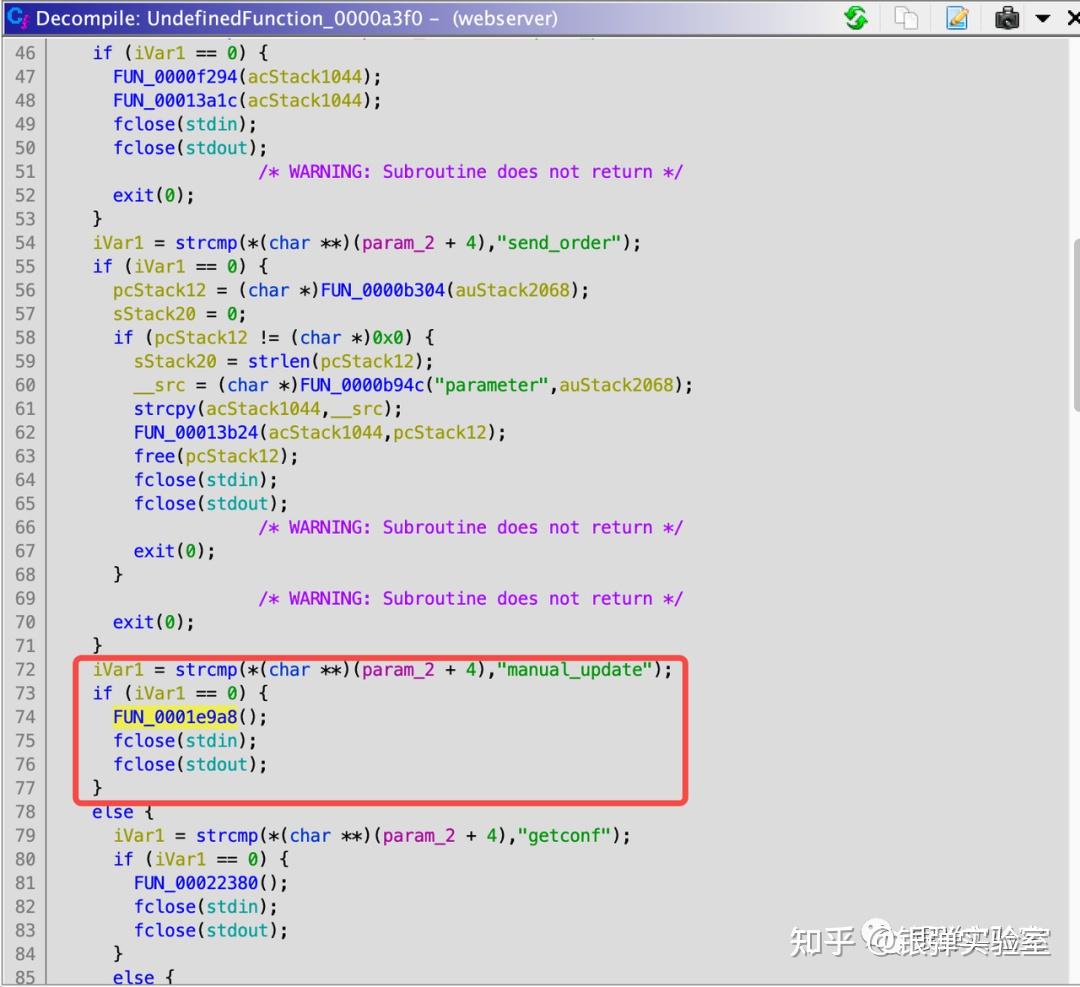Click the copy to clipboard icon
This screenshot has height=987, width=1080.
[906, 18]
